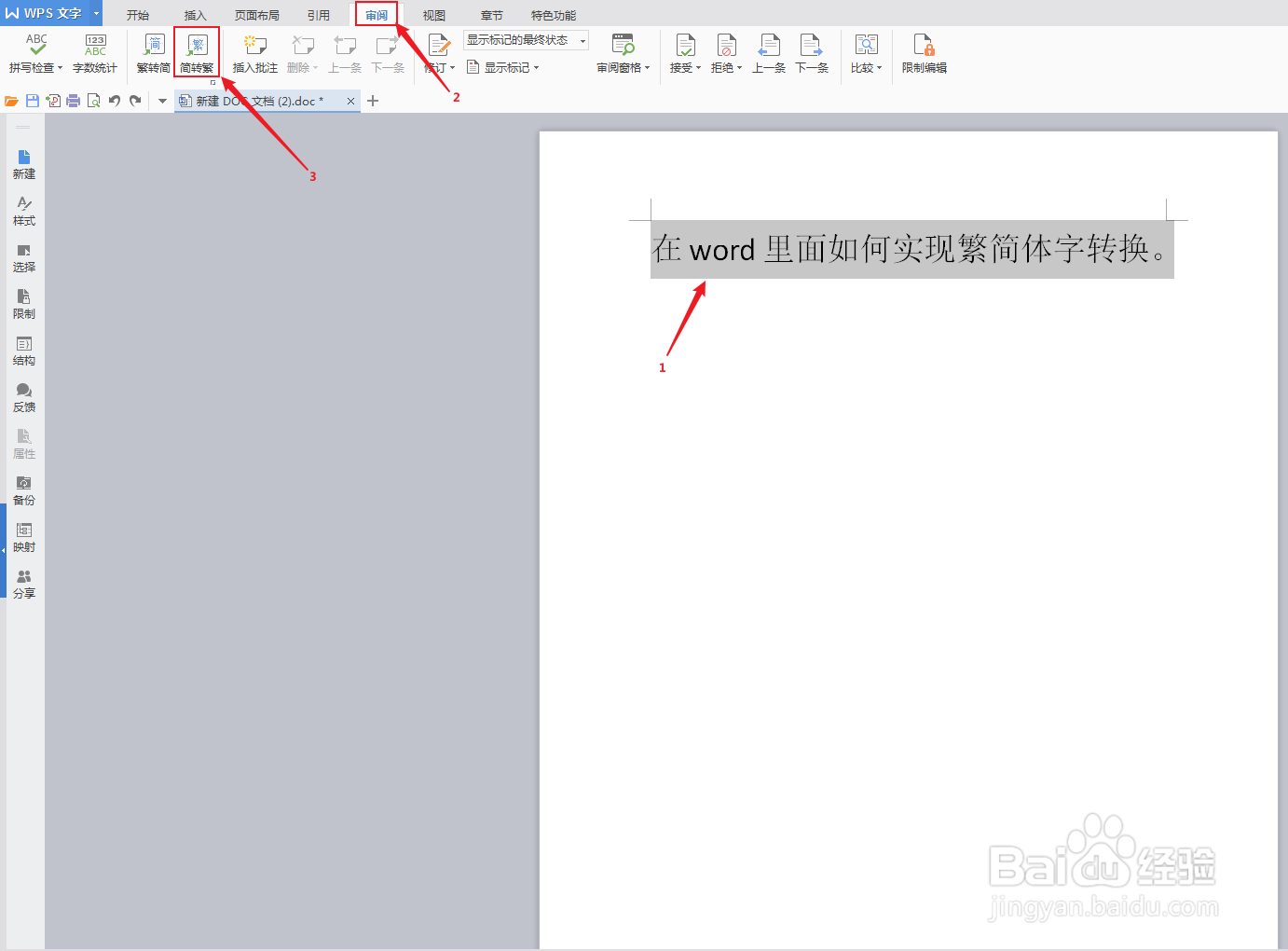Open the 结构 structure sidebar panel
The image size is (1288, 951).
click(24, 351)
